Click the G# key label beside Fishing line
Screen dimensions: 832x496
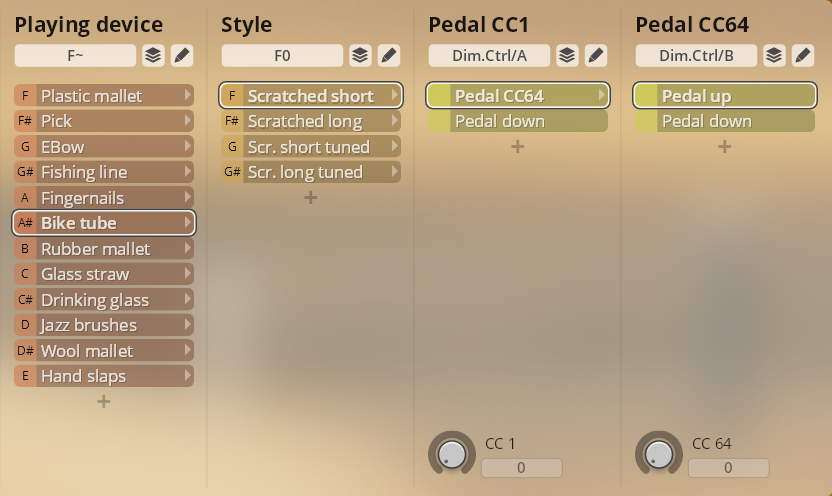pos(25,172)
